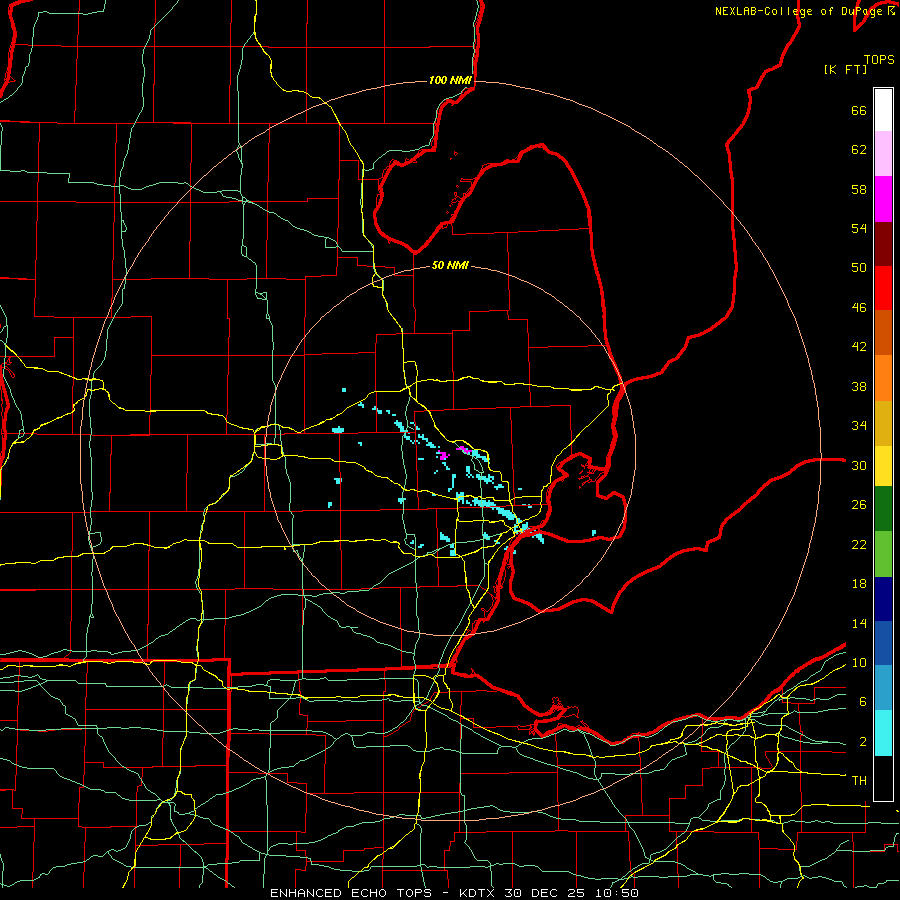900x900 pixels.
Task: Click the 58 value on the legend
Action: click(x=859, y=189)
